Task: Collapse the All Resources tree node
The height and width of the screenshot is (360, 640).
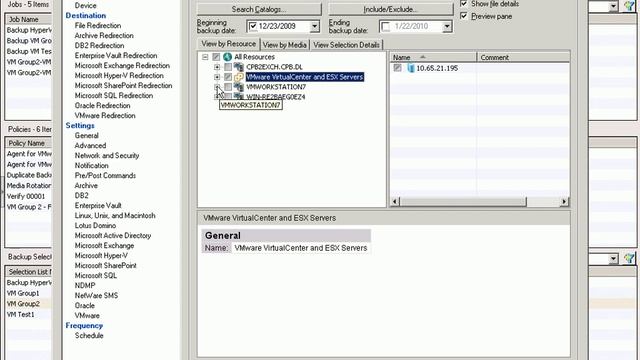Action: [x=205, y=57]
